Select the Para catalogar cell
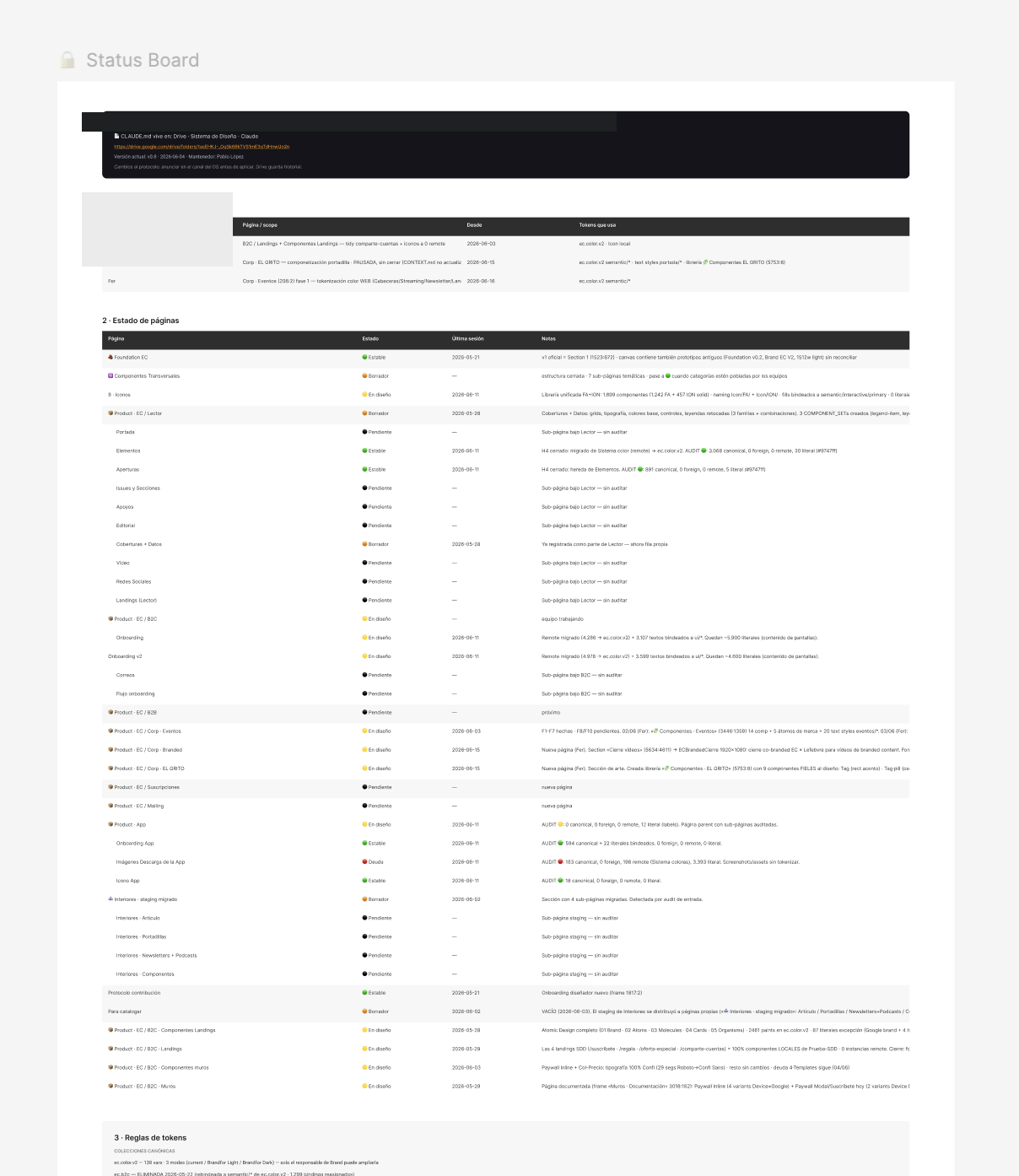 click(125, 1011)
